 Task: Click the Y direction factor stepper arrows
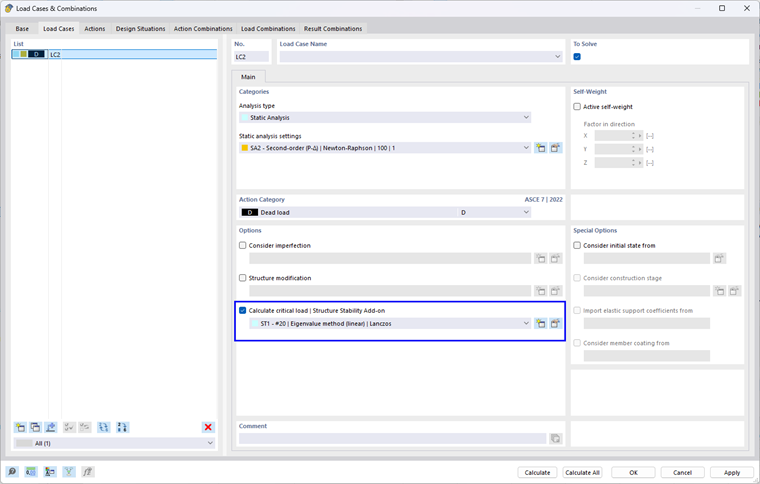(633, 150)
